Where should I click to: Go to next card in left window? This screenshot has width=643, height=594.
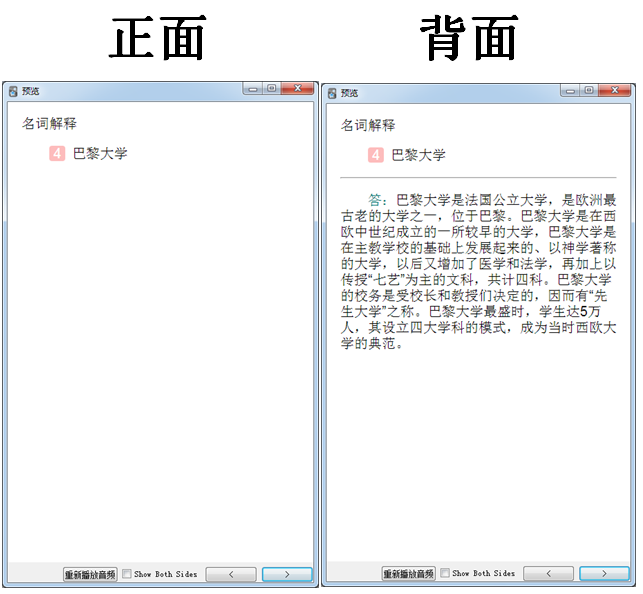[x=287, y=574]
